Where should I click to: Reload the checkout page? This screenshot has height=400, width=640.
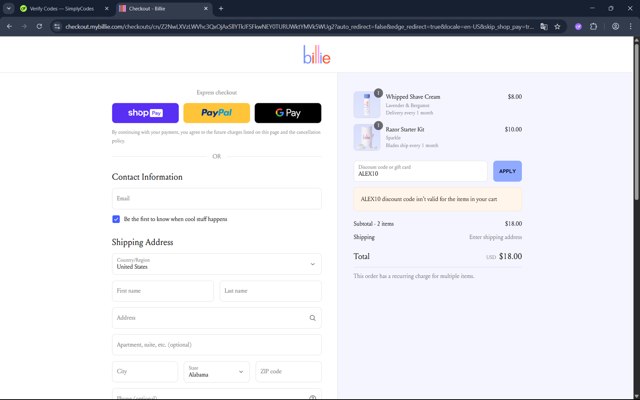(x=39, y=27)
